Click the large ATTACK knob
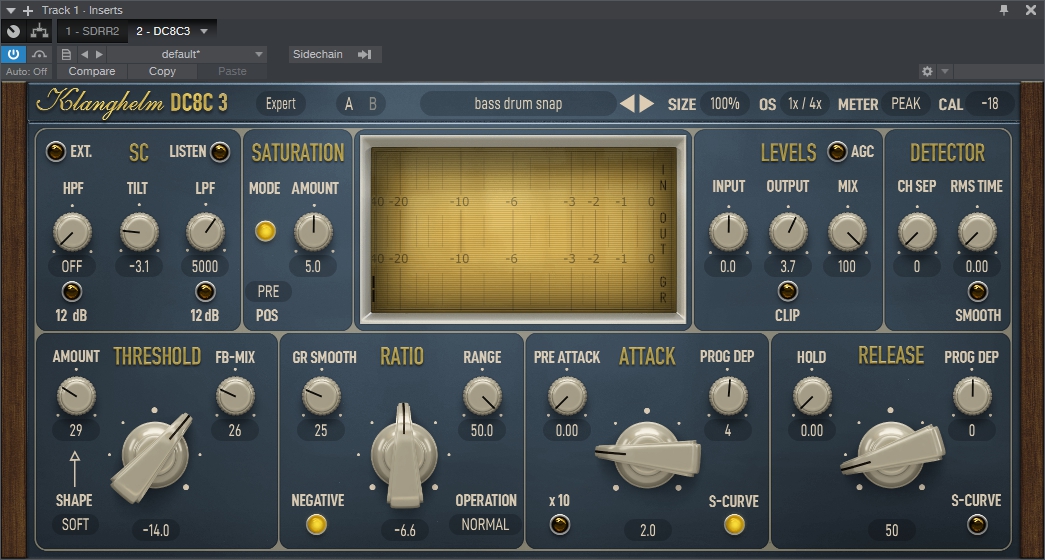Screen dimensions: 1045x560 coord(646,457)
